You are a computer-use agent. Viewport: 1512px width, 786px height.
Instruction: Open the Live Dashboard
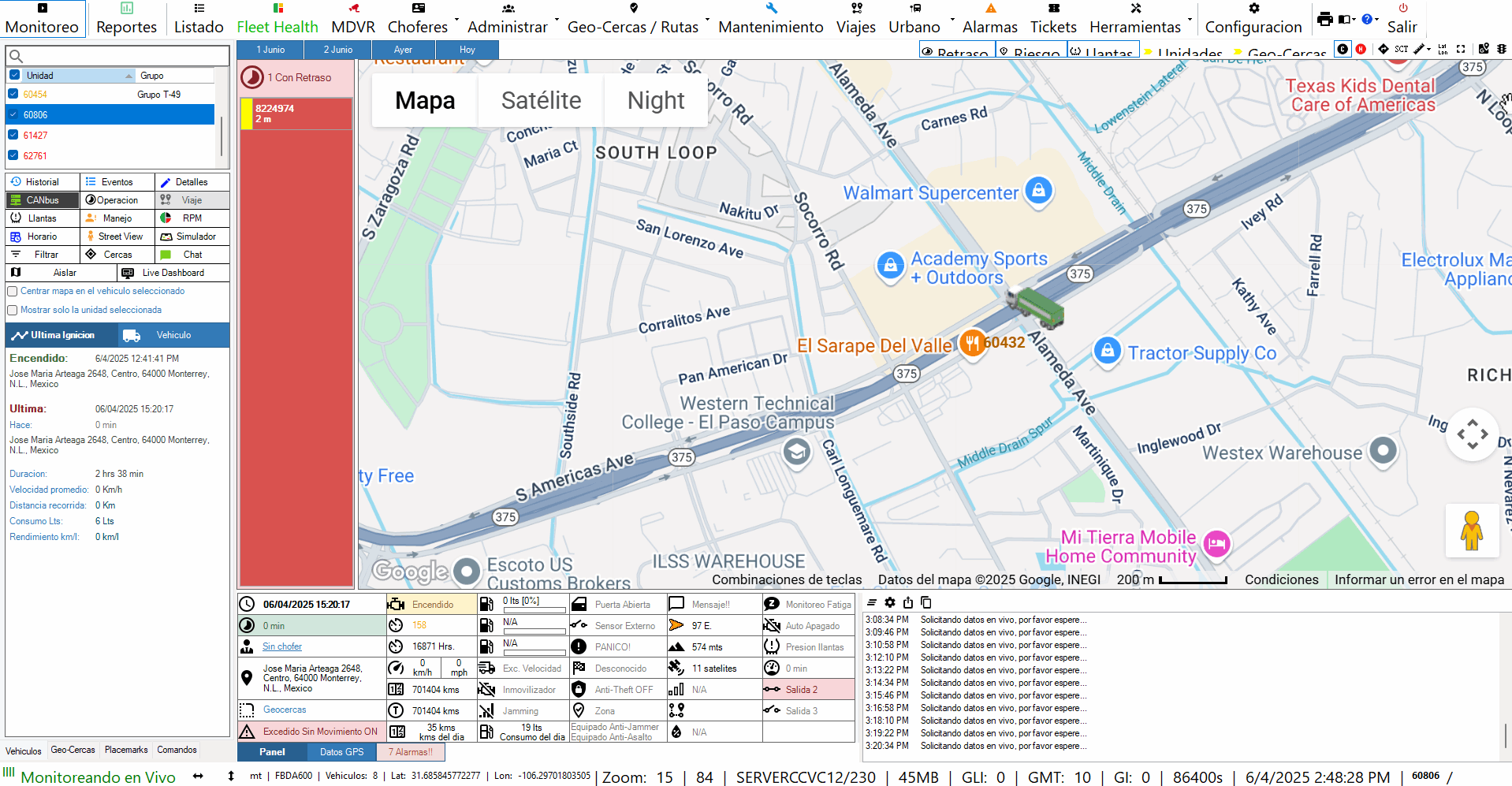coord(173,273)
